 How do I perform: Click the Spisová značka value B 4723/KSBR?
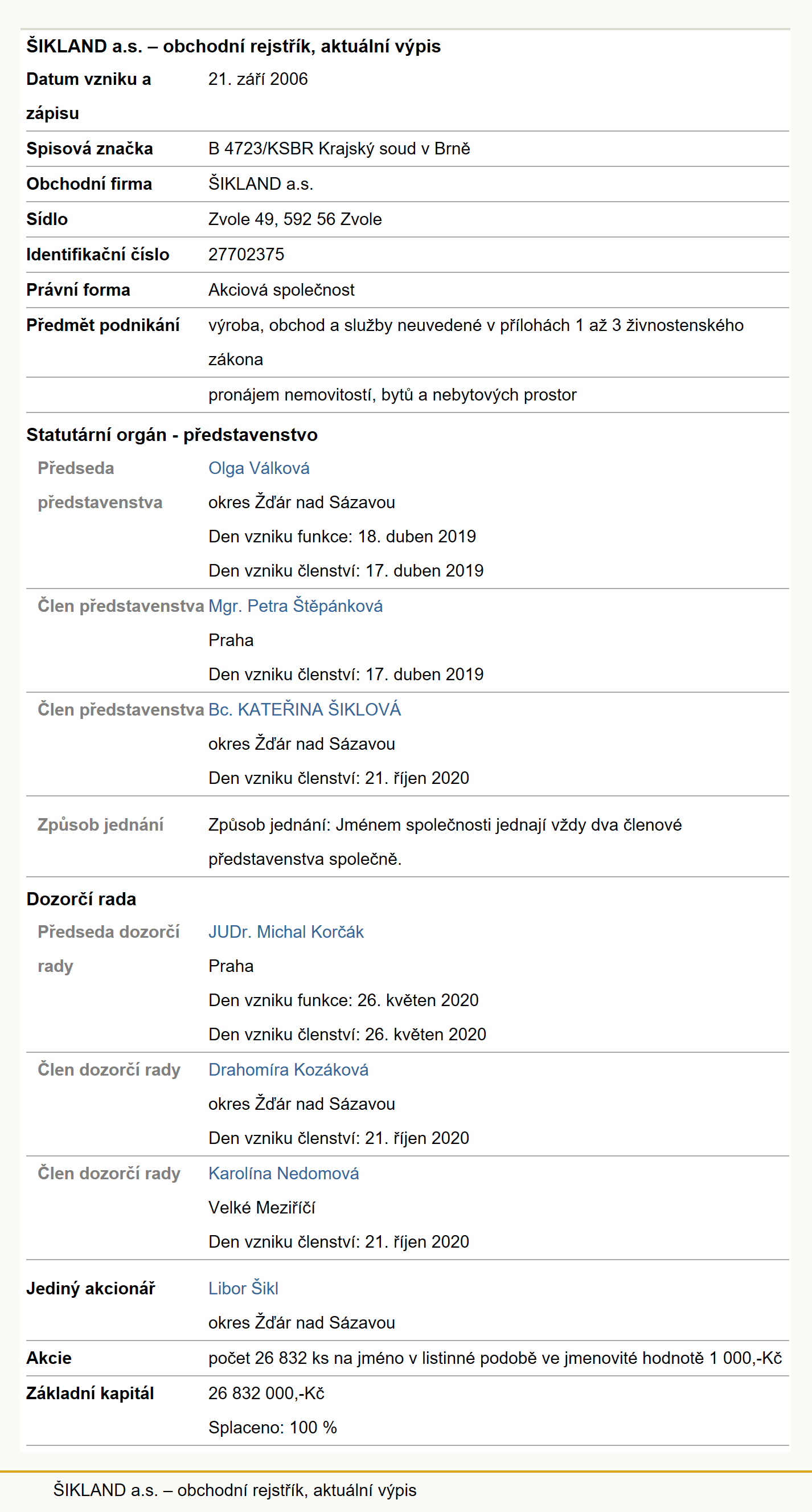339,149
